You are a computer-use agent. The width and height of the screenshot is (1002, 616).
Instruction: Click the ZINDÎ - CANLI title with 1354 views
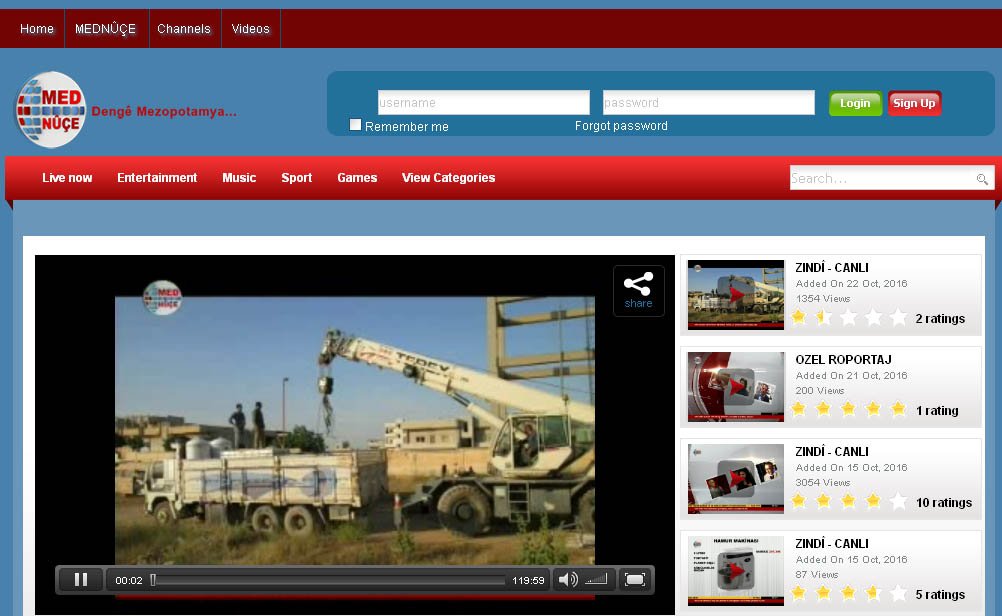click(832, 267)
